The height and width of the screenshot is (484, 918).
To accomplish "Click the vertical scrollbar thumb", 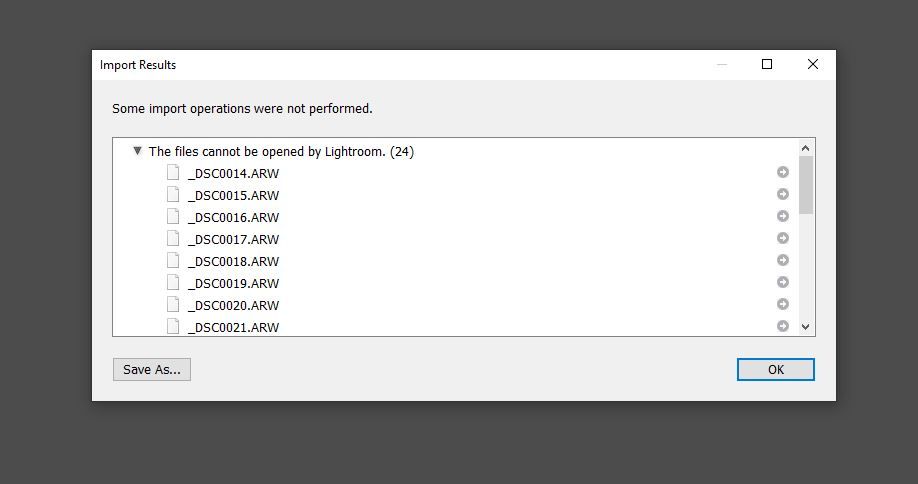I will pos(806,185).
